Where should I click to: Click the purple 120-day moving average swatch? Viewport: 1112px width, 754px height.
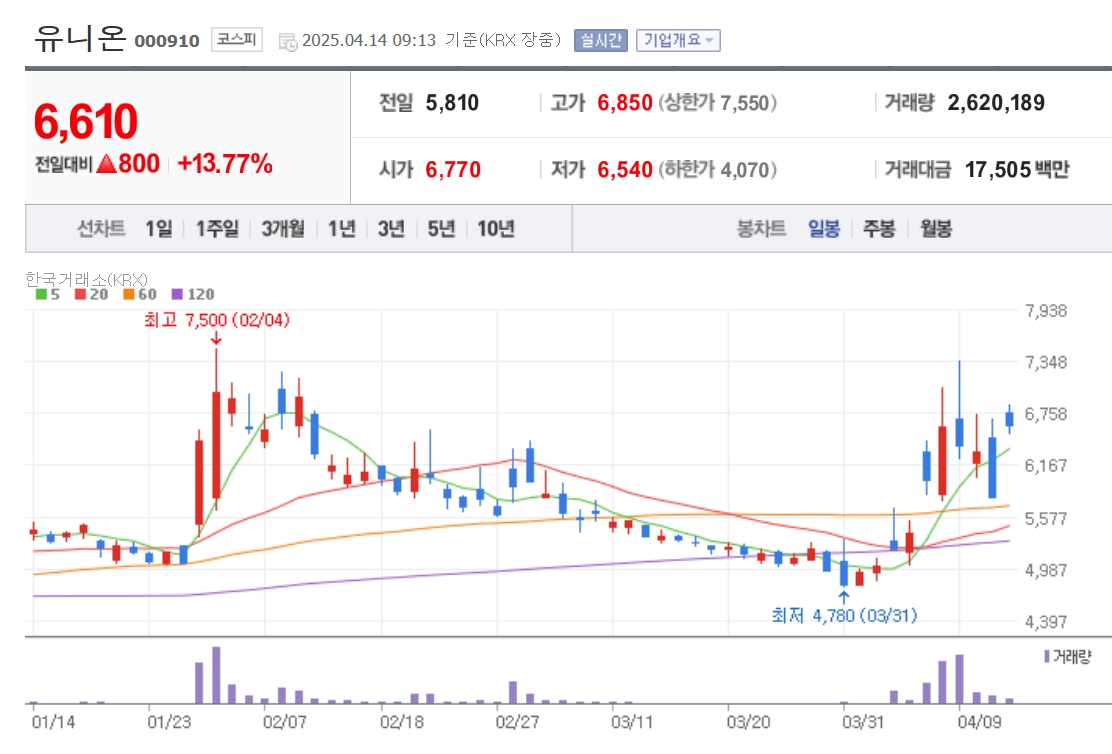pos(177,294)
